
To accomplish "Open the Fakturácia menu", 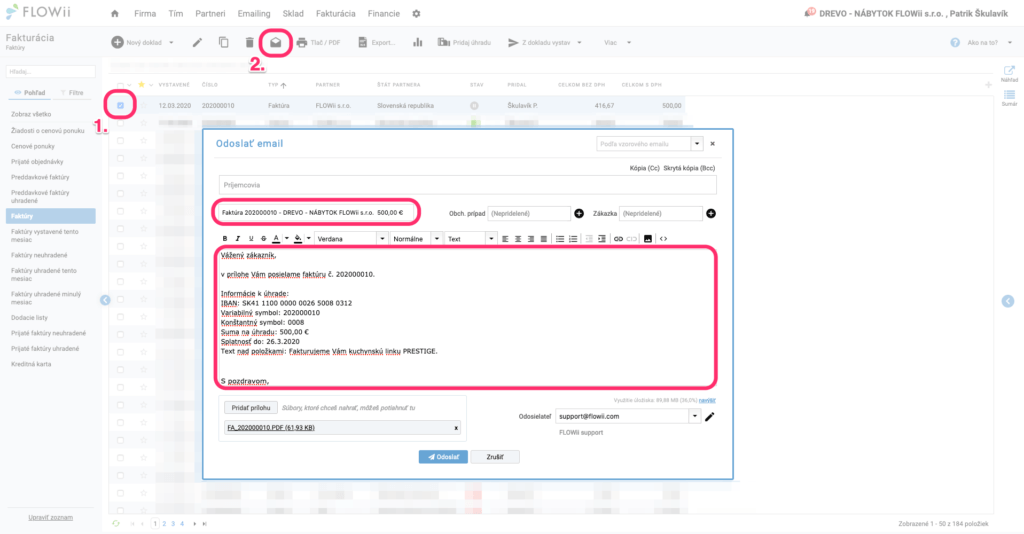I will [336, 14].
